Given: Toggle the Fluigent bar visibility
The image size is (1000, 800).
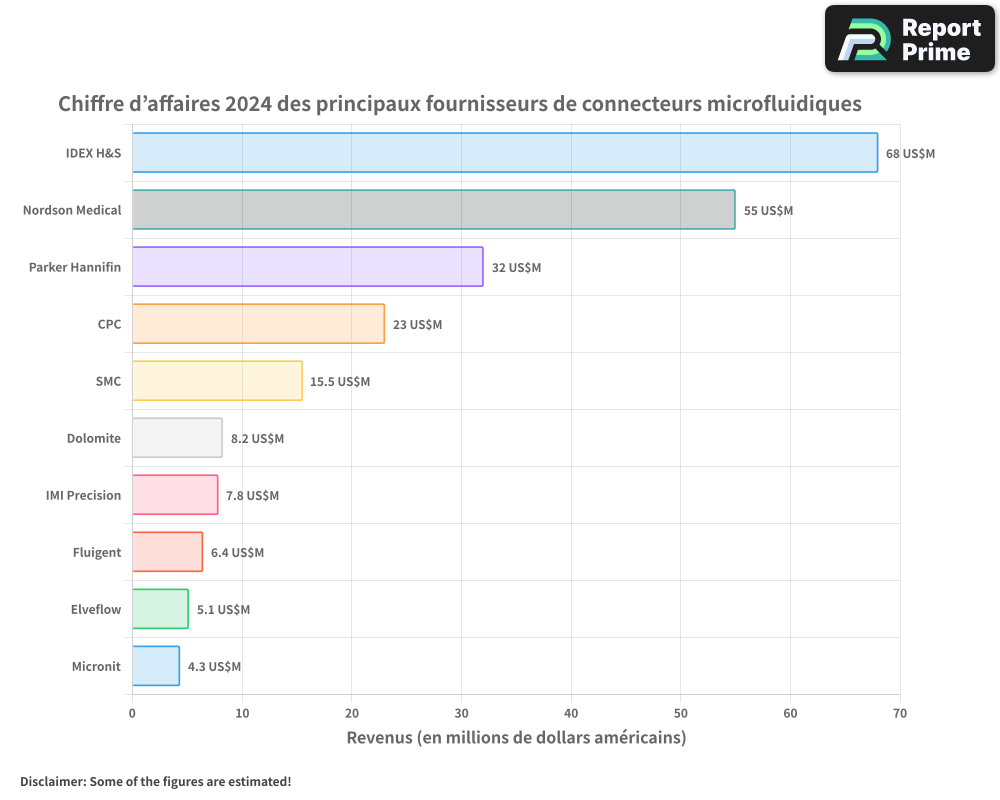Looking at the screenshot, I should point(167,552).
